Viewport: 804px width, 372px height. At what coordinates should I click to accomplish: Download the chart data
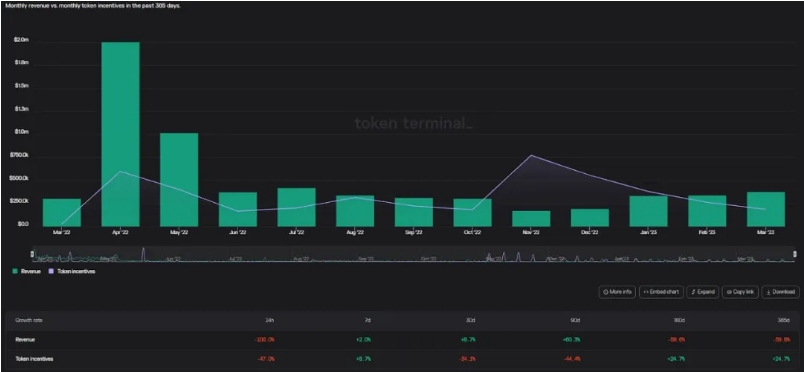click(780, 292)
